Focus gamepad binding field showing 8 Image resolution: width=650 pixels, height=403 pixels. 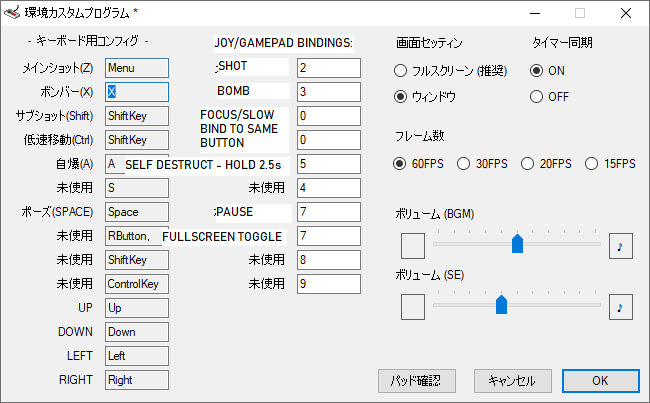coord(329,260)
